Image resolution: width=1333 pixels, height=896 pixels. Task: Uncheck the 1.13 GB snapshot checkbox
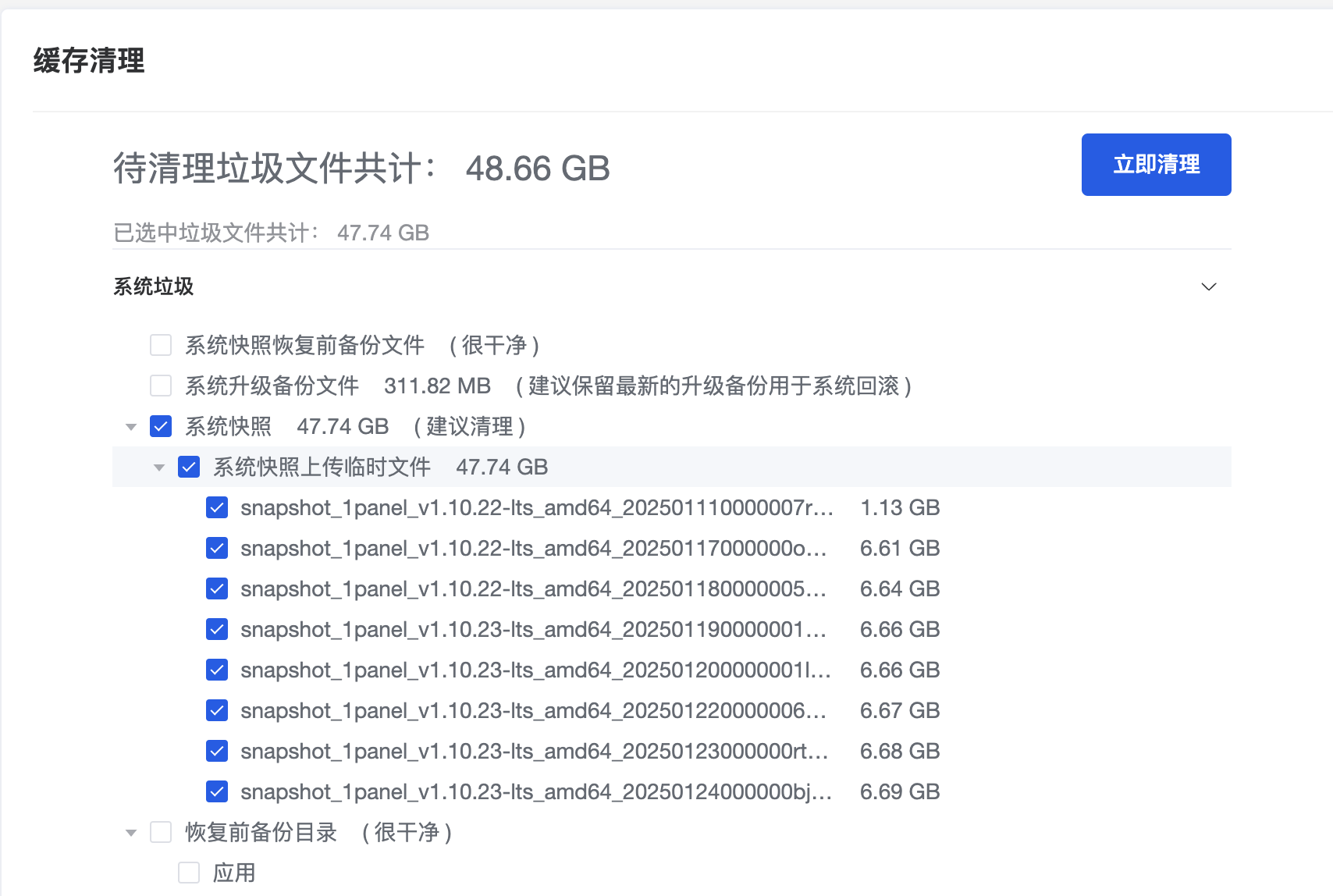click(217, 507)
